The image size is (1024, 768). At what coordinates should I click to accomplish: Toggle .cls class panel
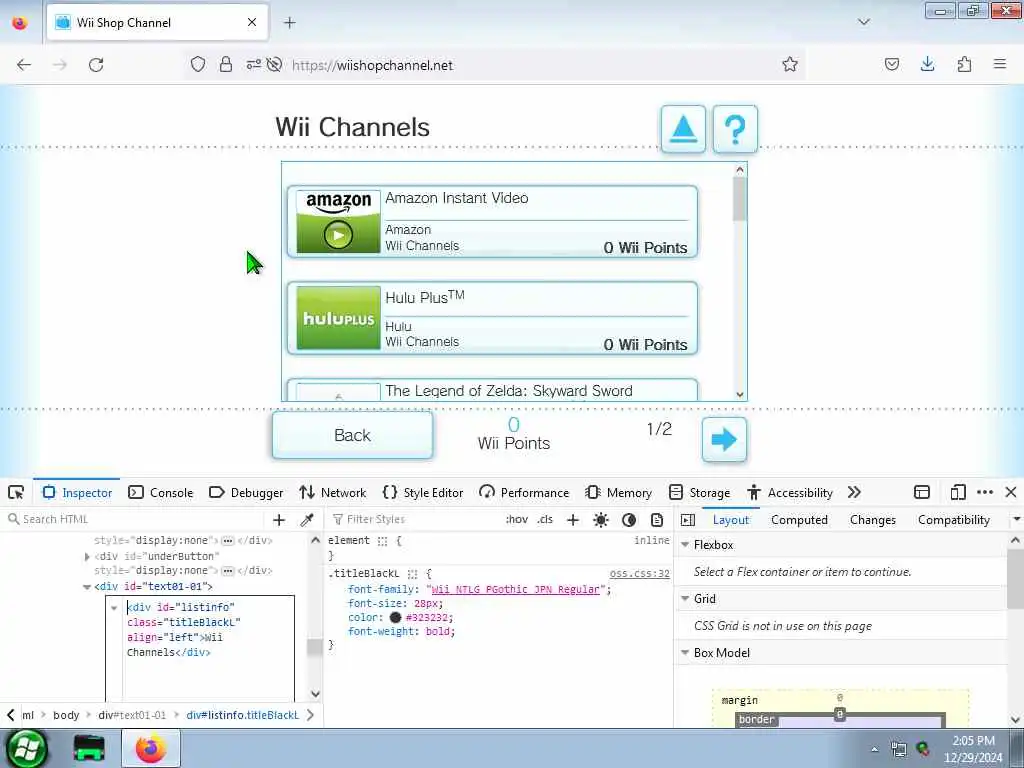[x=545, y=519]
